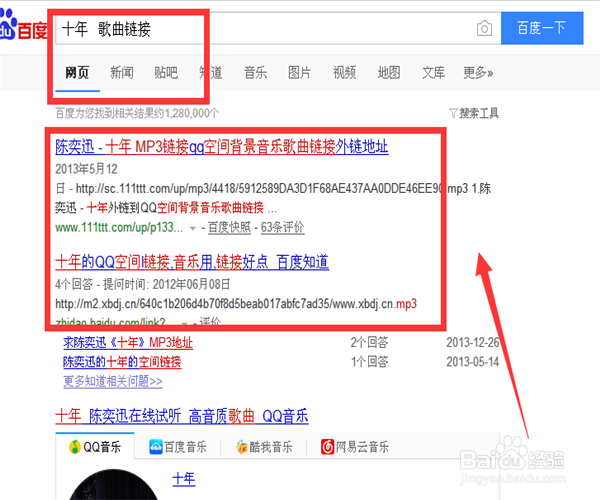The height and width of the screenshot is (500, 600).
Task: Expand the 更多» menu
Action: [x=478, y=72]
